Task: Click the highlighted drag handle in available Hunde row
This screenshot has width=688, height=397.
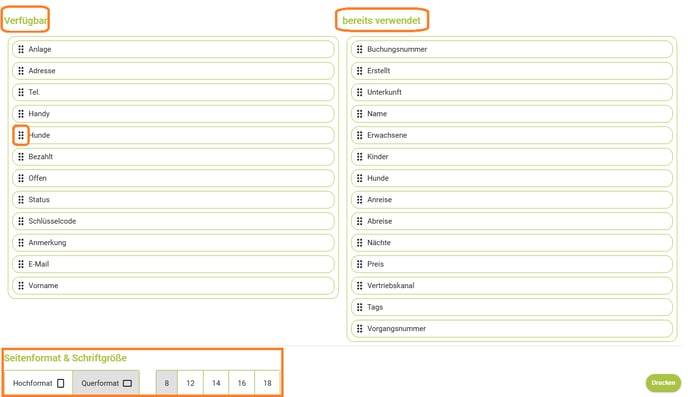Action: [x=21, y=135]
